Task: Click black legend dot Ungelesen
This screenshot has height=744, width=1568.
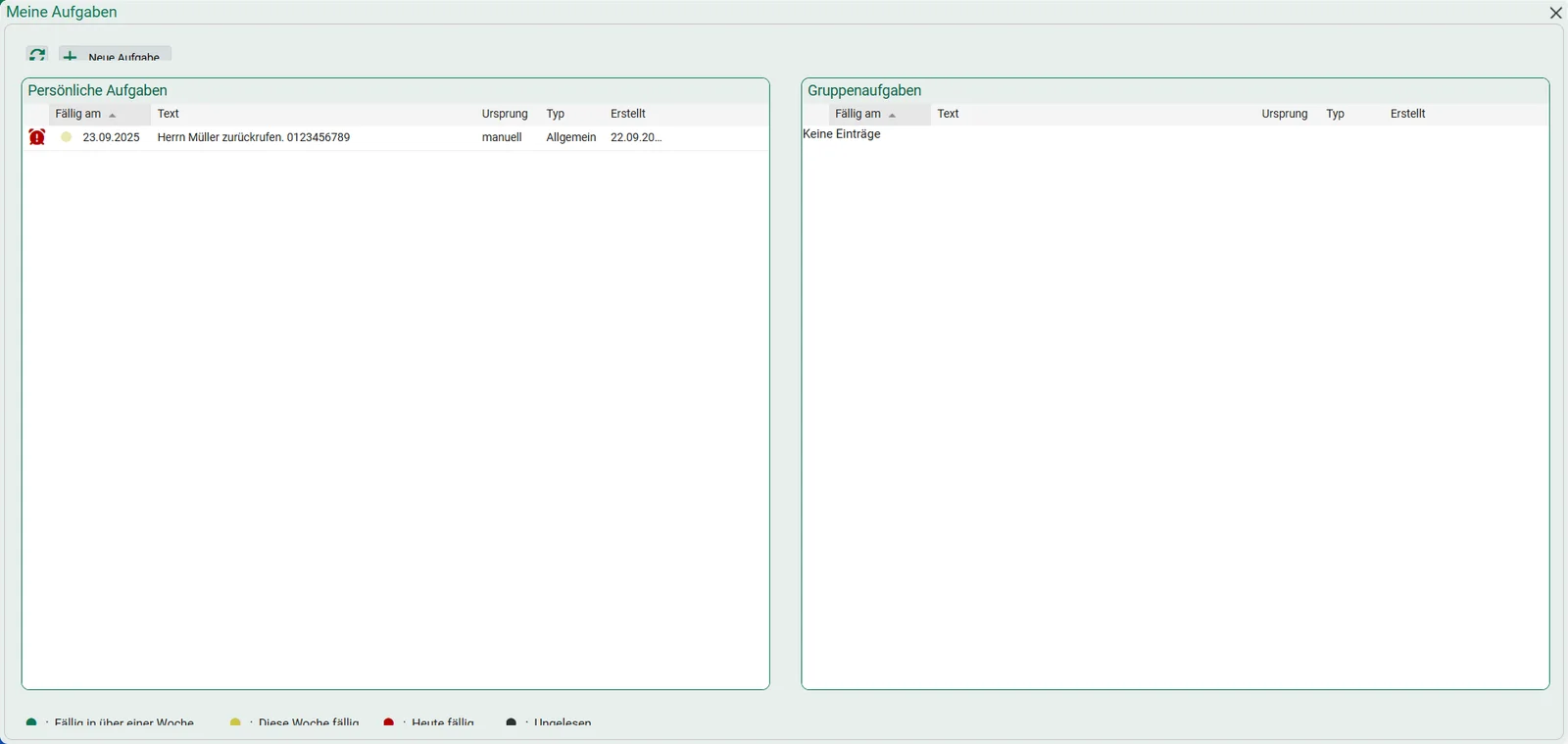Action: 512,722
